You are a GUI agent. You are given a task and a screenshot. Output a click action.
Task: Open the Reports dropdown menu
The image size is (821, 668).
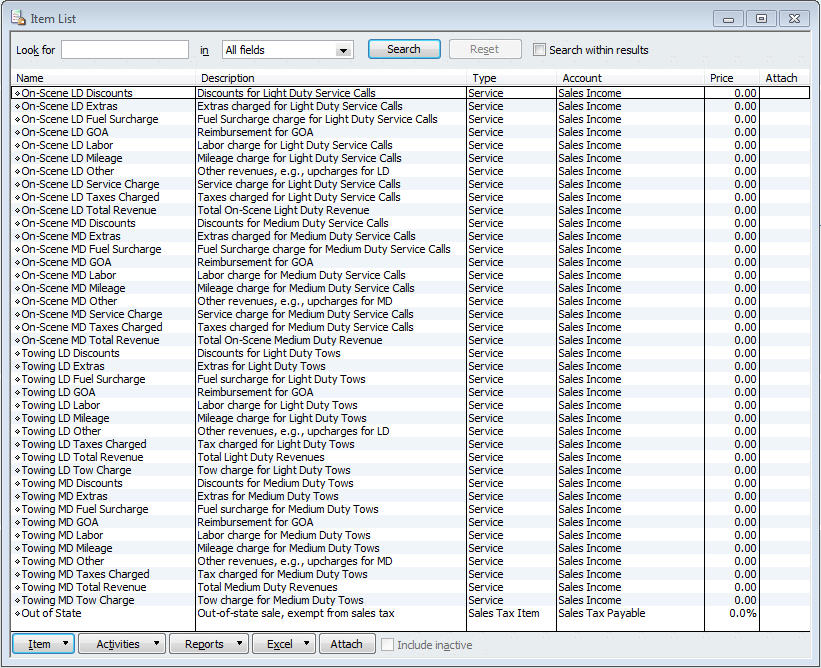point(208,644)
